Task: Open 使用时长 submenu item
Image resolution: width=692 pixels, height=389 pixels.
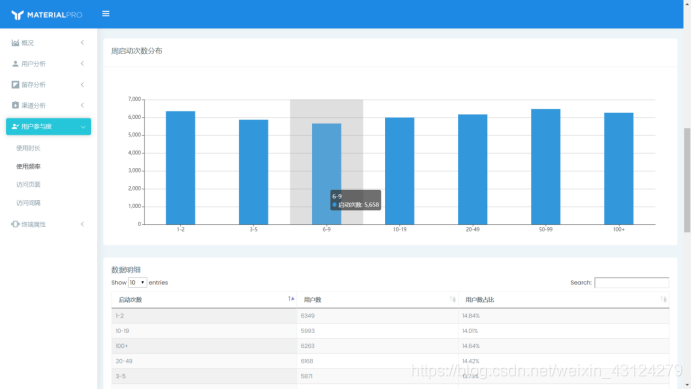Action: [x=28, y=148]
